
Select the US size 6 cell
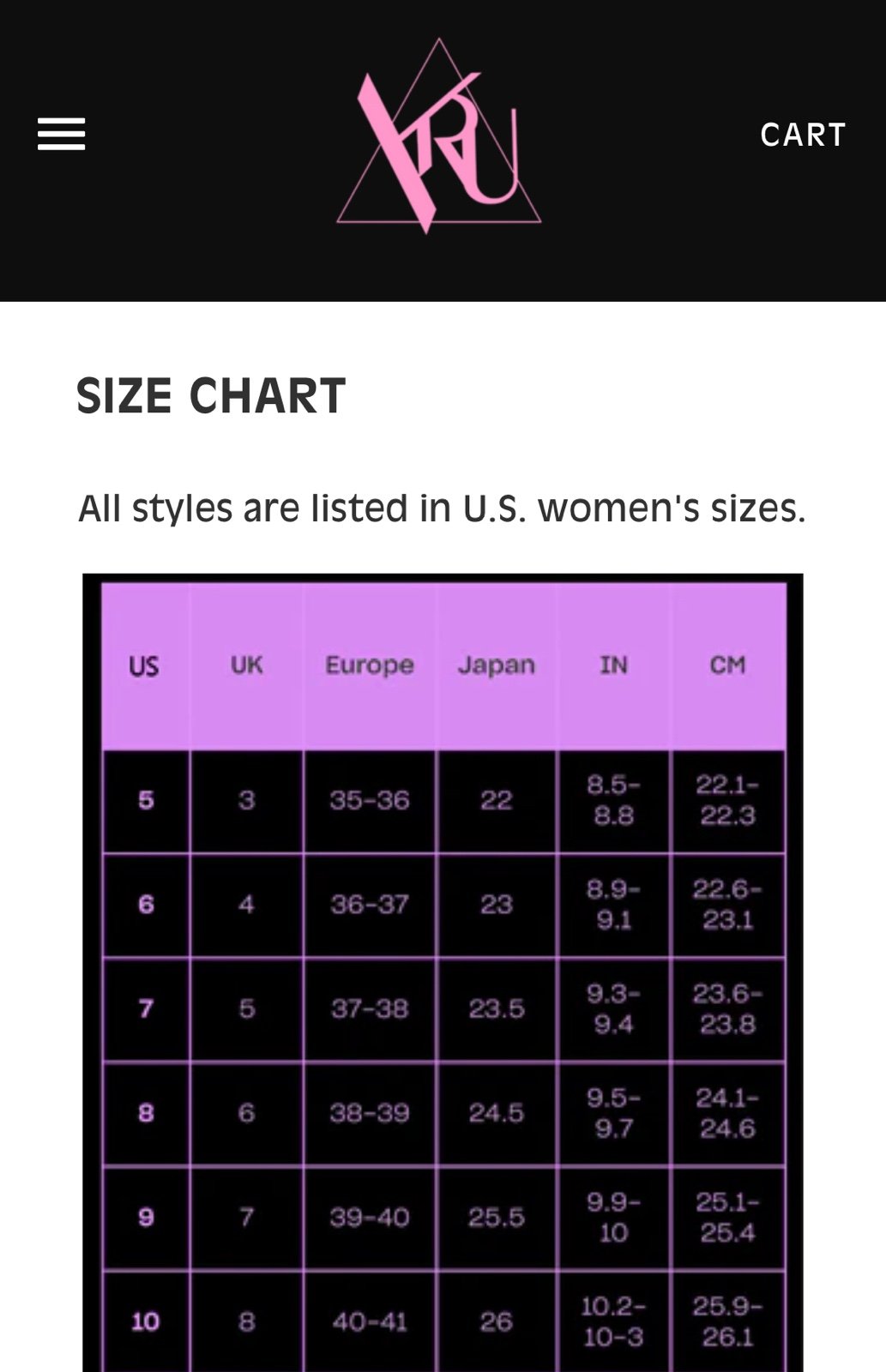(146, 905)
